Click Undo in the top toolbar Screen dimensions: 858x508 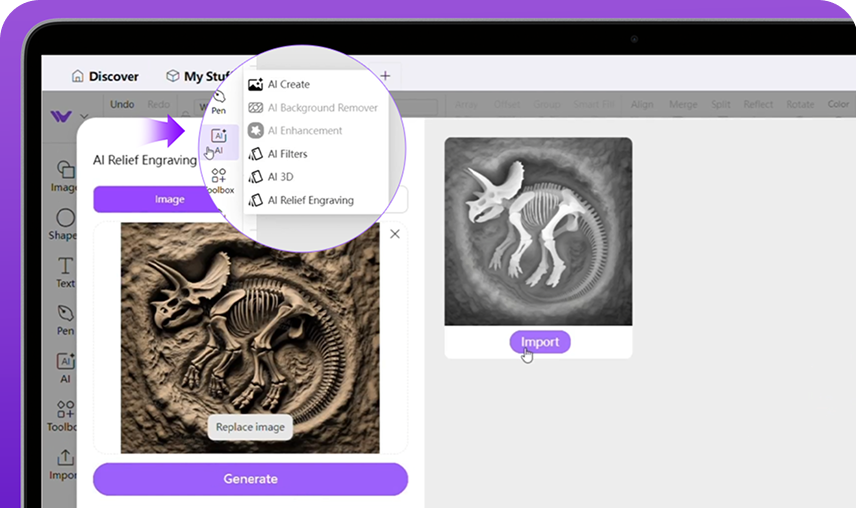click(x=122, y=104)
